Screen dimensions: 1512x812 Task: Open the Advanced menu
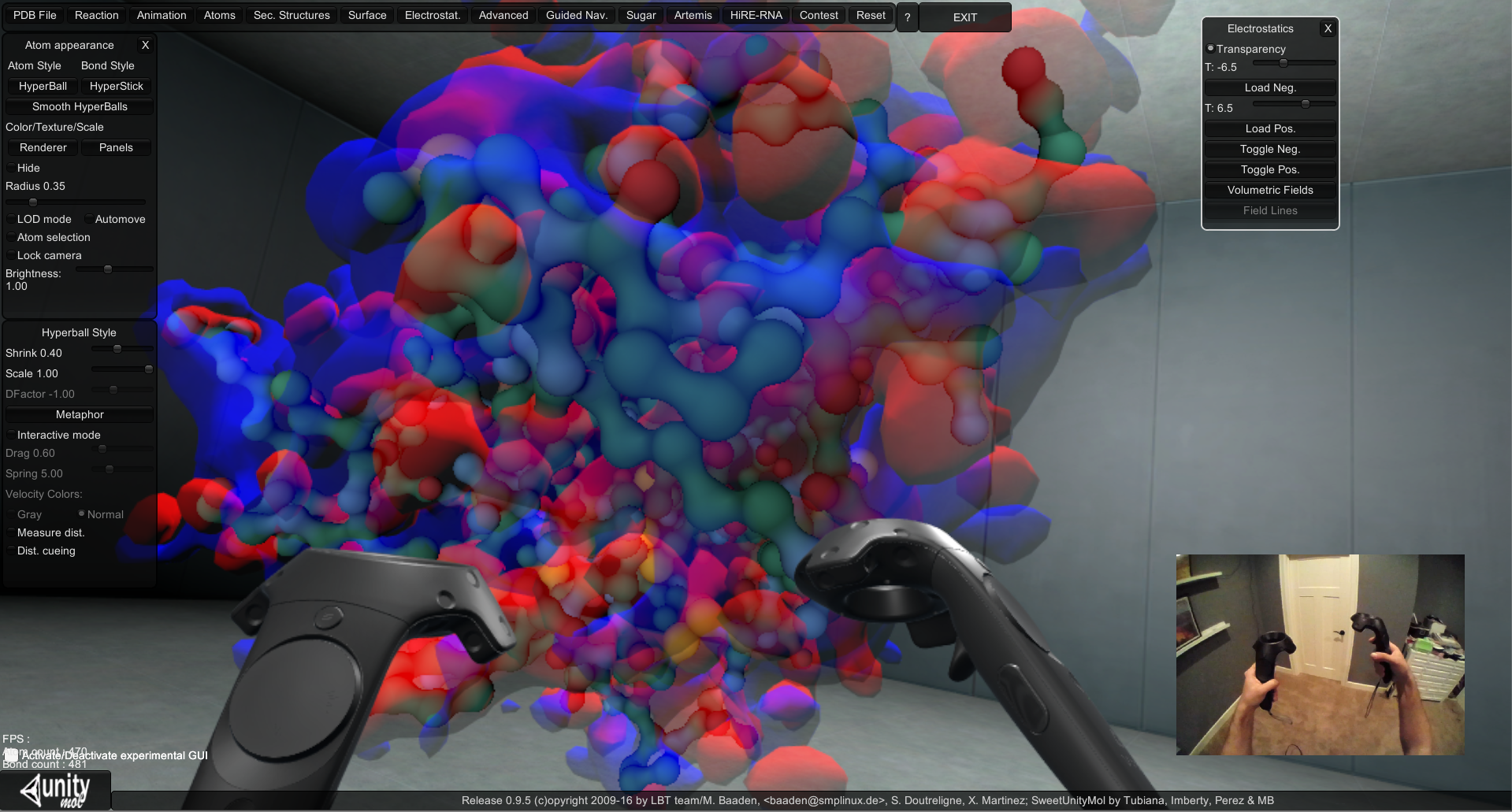[x=503, y=15]
